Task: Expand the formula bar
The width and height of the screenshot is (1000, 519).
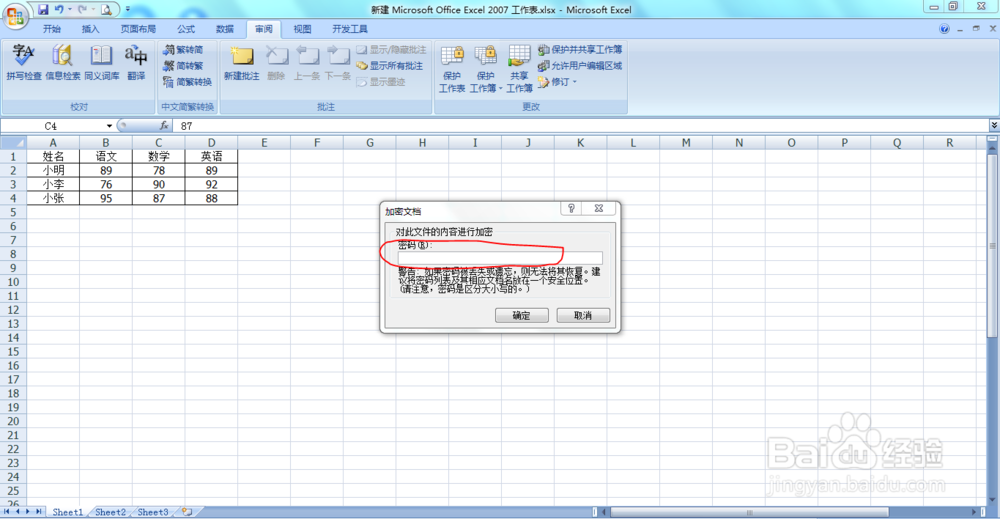Action: coord(994,126)
